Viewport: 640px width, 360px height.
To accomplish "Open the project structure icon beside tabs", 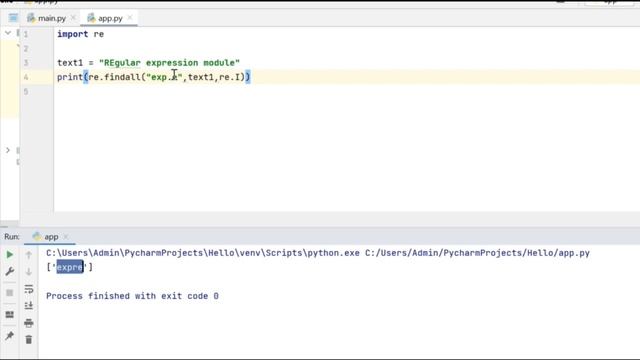I will click(13, 18).
